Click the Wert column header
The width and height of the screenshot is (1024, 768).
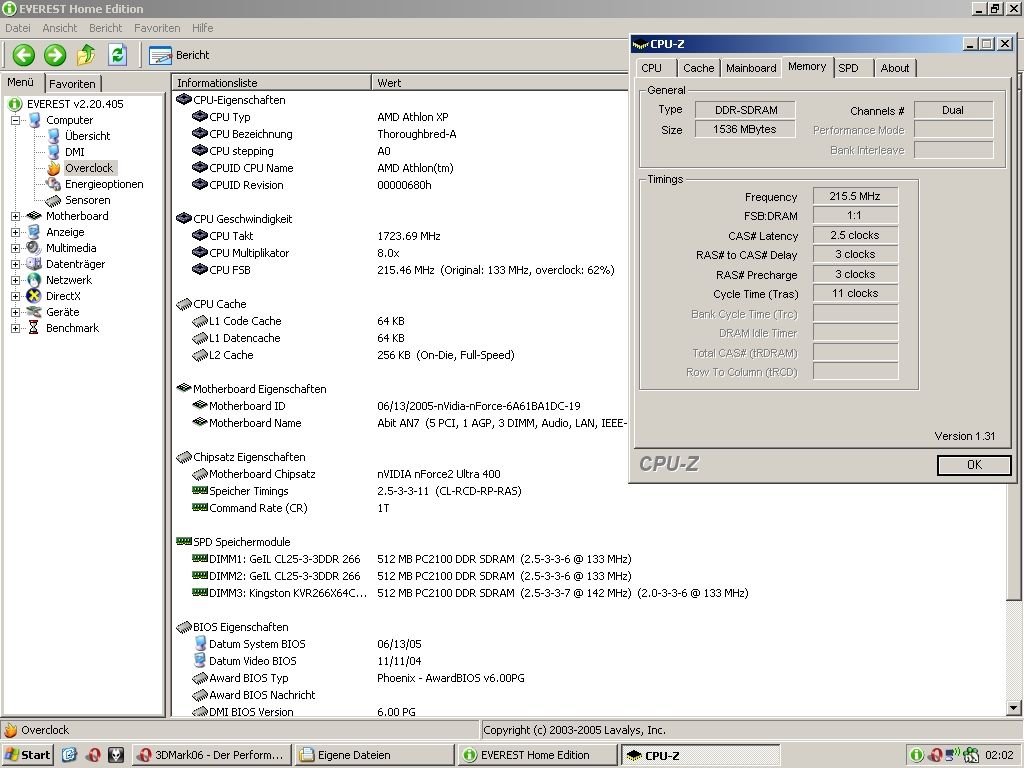pos(499,83)
